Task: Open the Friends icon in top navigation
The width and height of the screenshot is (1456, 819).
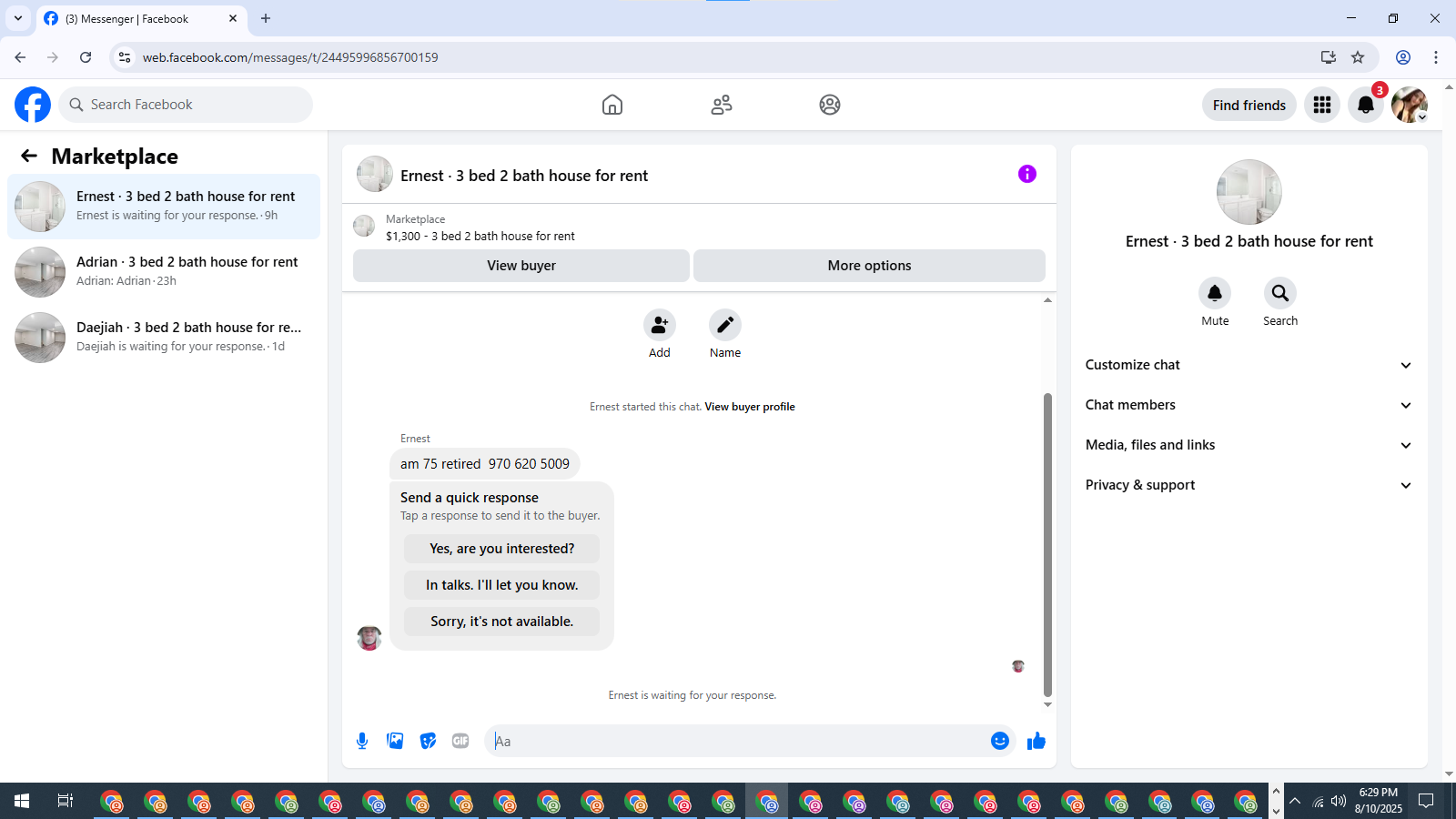Action: point(722,105)
